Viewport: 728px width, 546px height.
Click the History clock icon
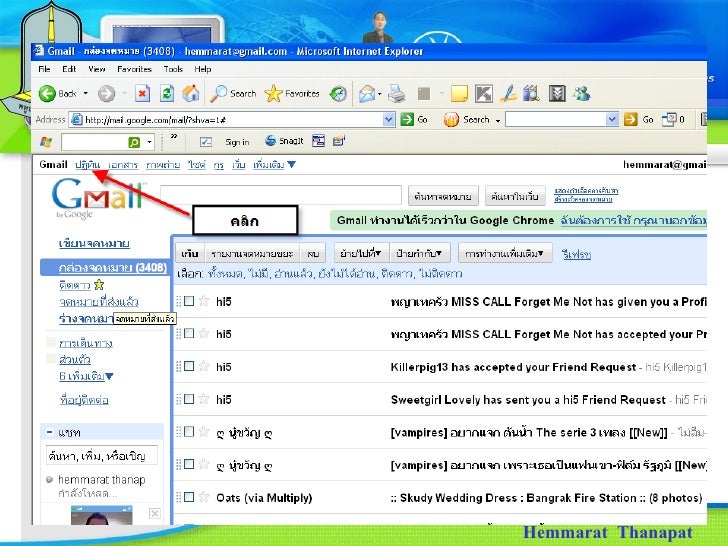(x=338, y=94)
